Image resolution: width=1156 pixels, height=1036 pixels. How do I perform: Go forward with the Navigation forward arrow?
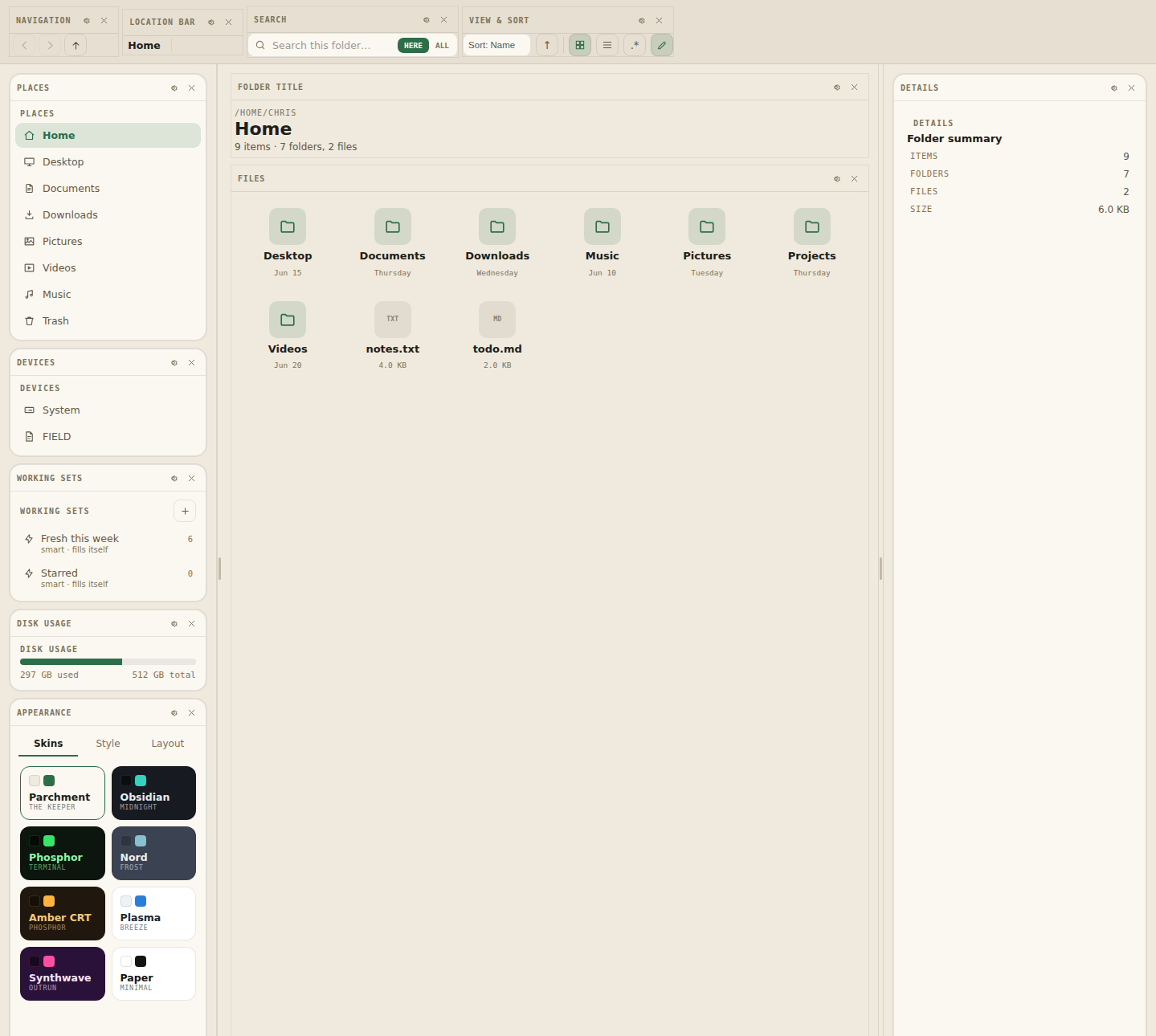pos(51,46)
